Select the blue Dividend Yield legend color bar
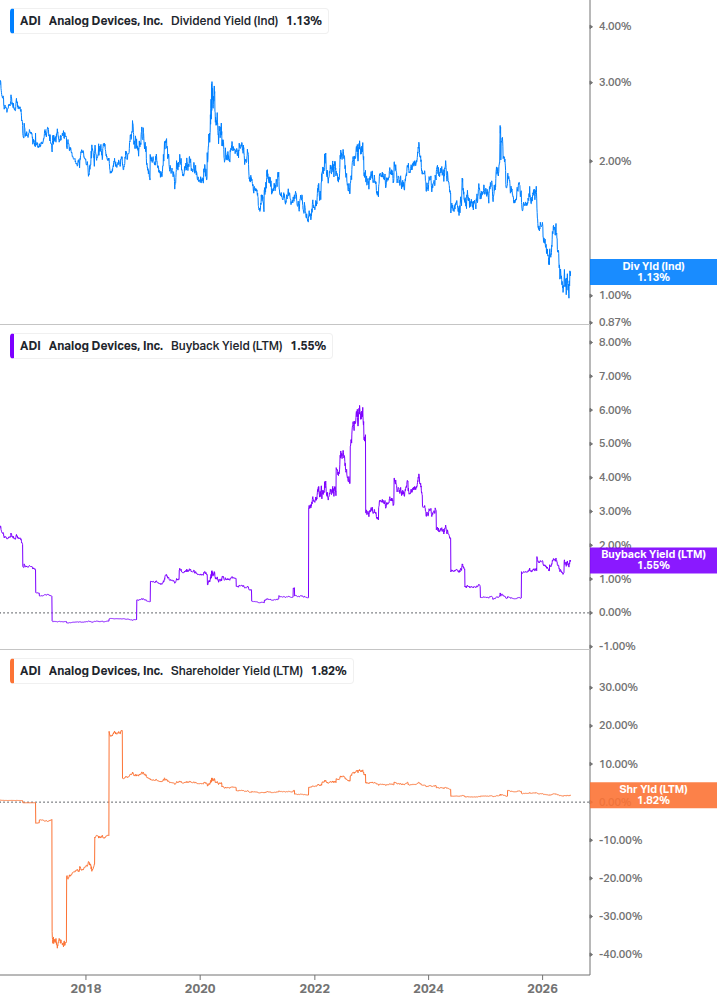 [x=12, y=21]
